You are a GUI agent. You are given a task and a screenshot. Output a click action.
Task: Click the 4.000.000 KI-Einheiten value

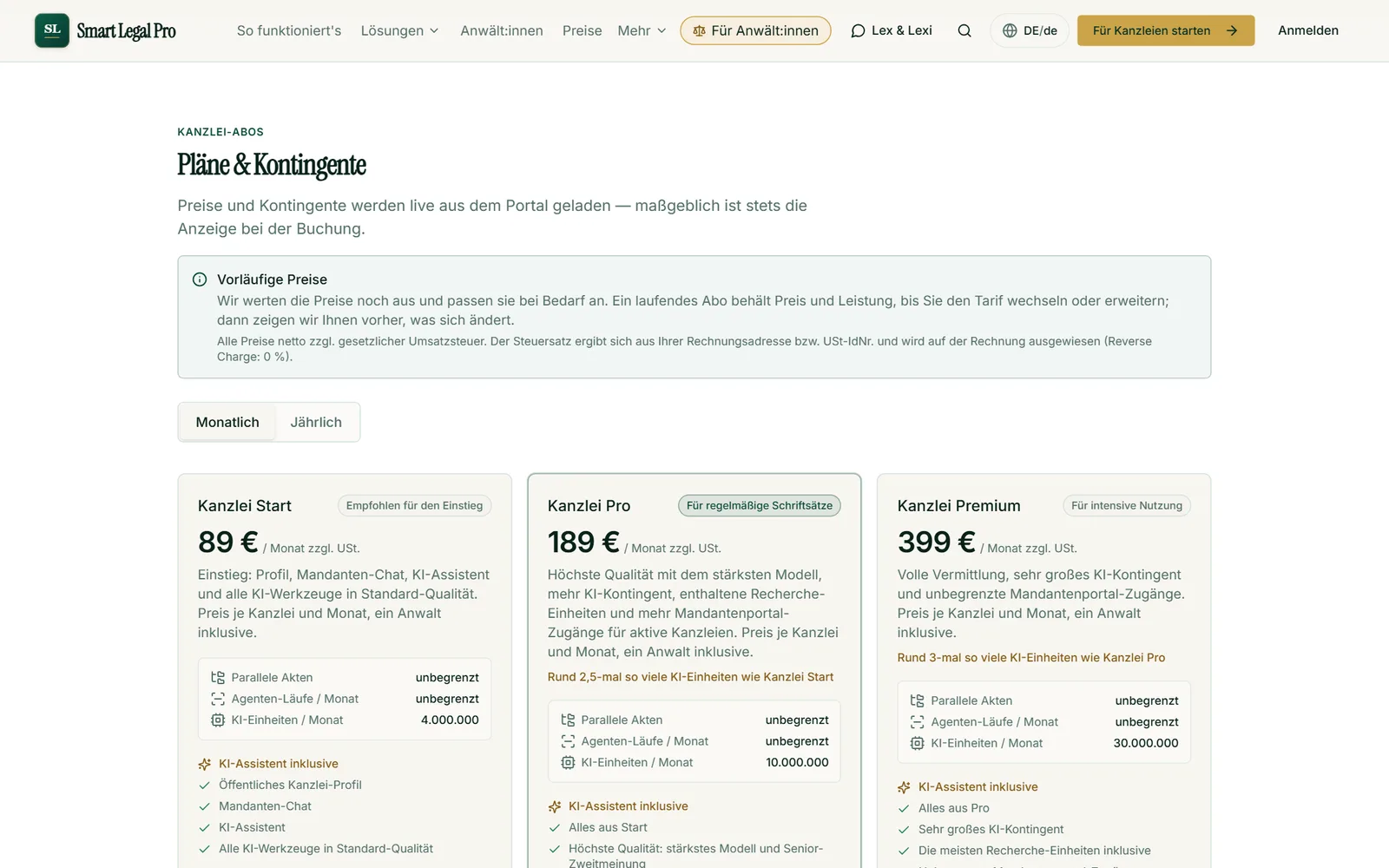(x=450, y=720)
